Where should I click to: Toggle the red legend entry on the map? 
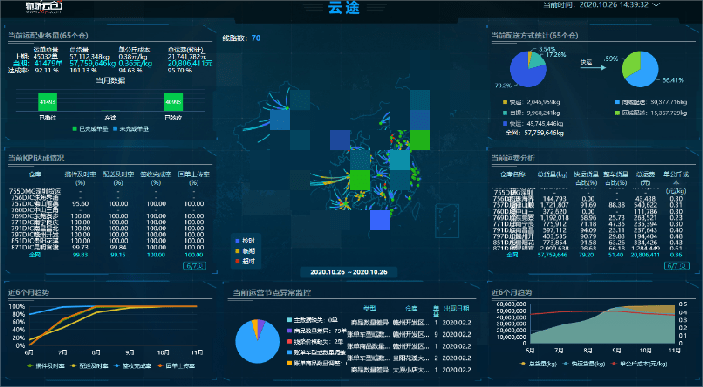[x=245, y=261]
